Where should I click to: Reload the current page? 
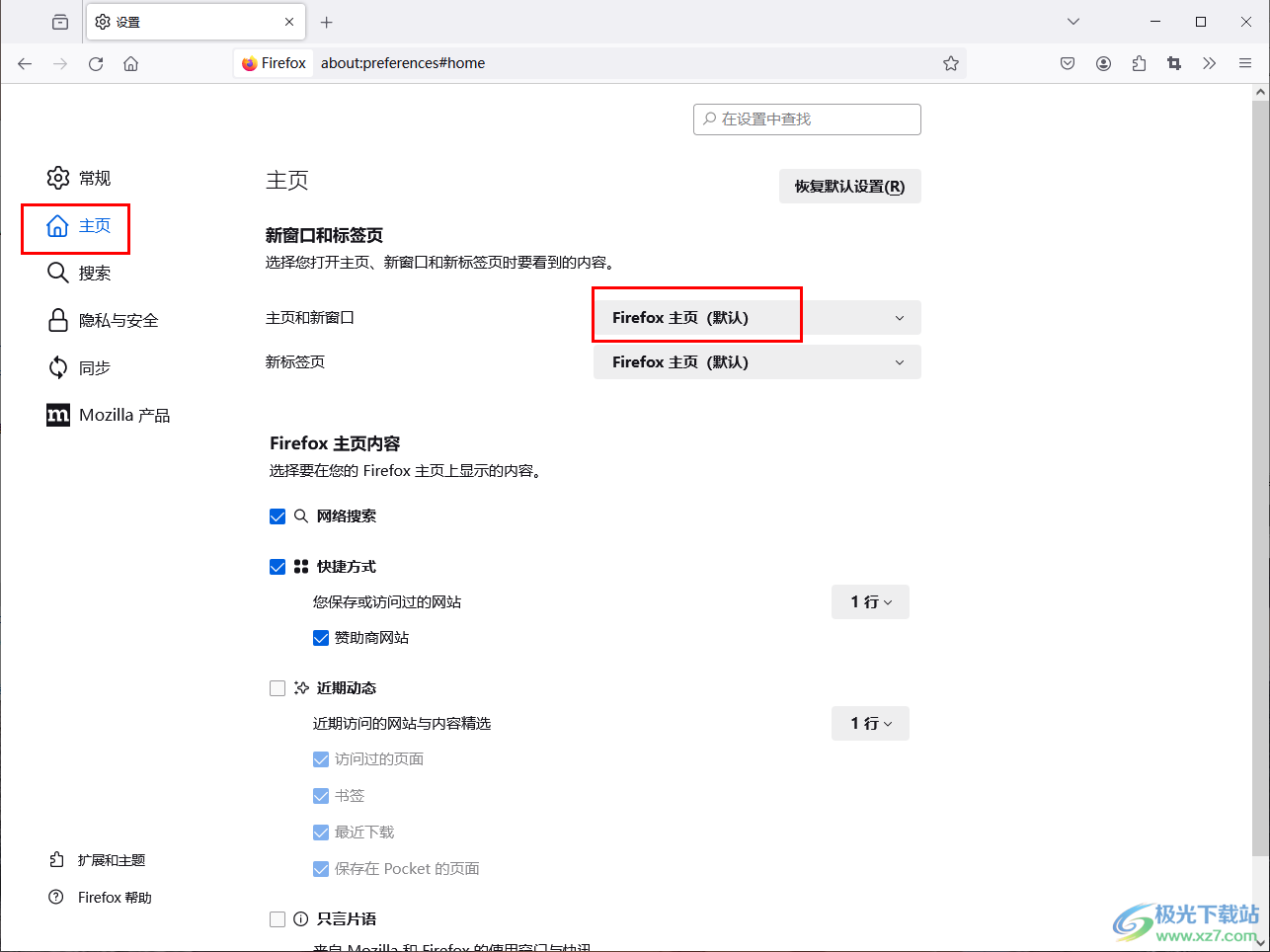pyautogui.click(x=96, y=63)
